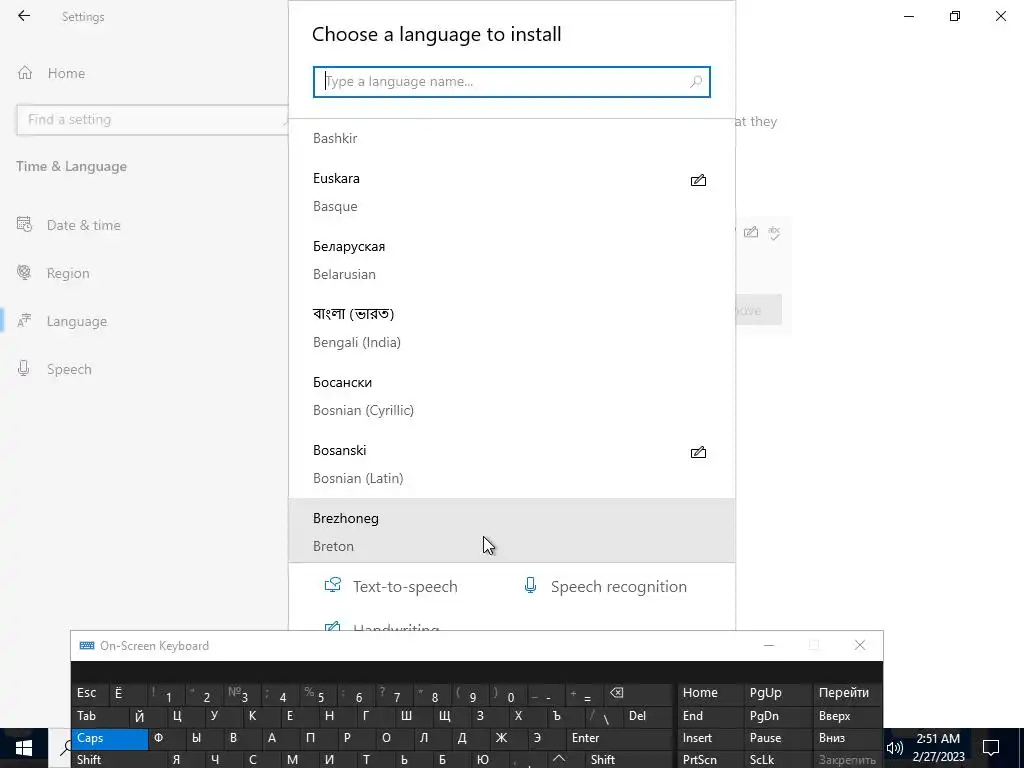Tap the Ф key
Viewport: 1024px width, 768px height.
[x=167, y=738]
